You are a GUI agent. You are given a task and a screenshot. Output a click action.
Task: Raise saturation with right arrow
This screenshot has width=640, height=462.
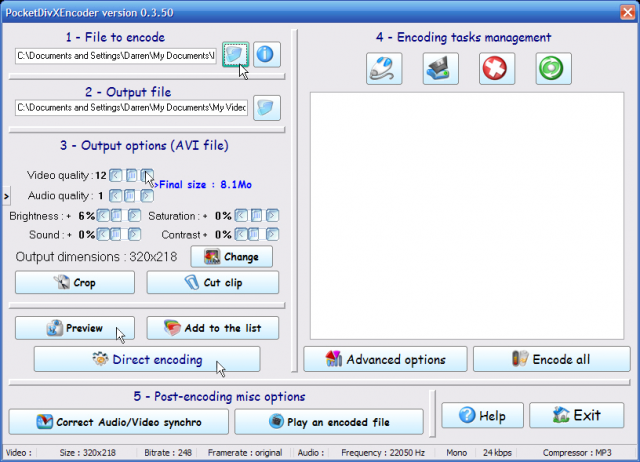(272, 215)
